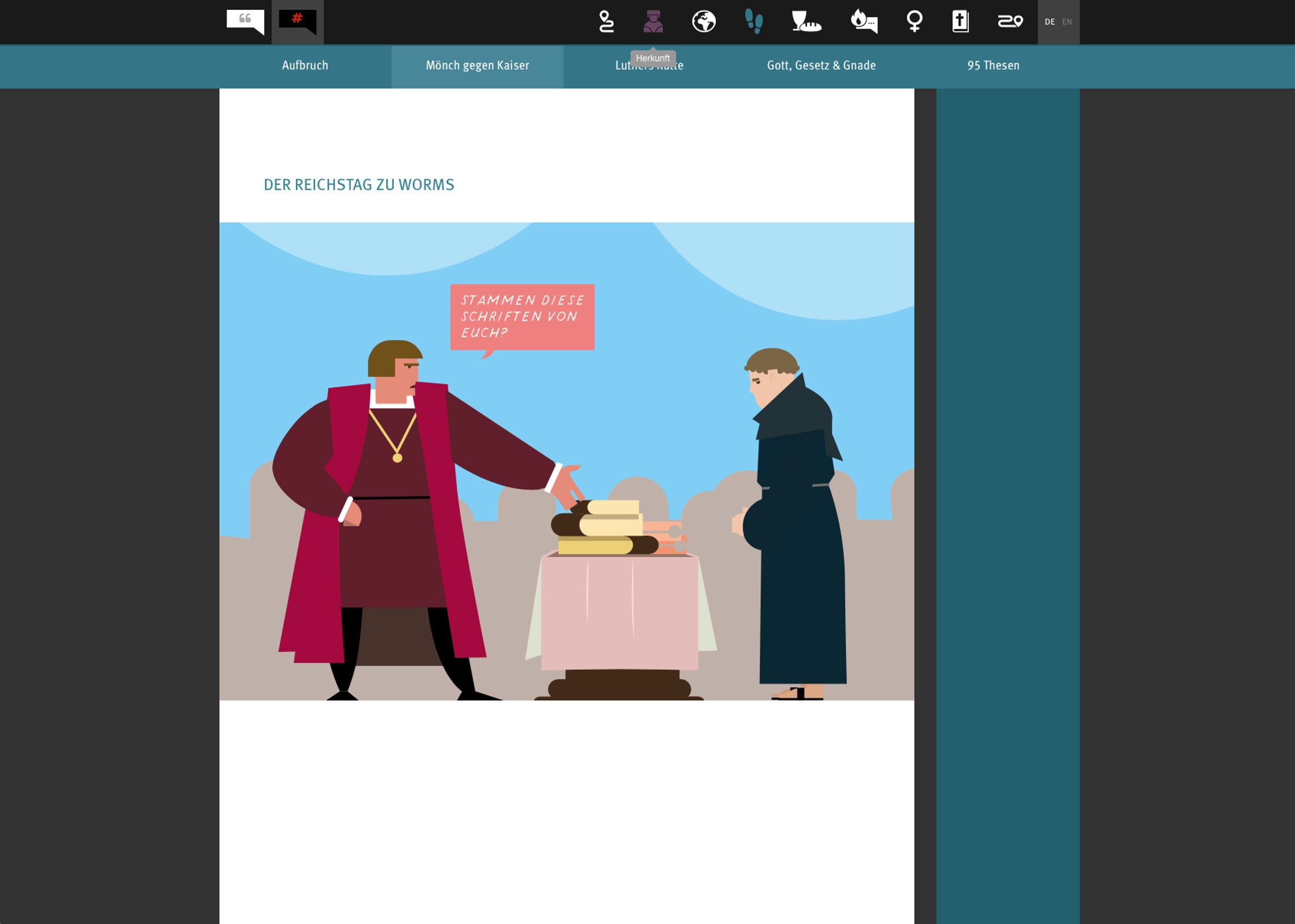The height and width of the screenshot is (924, 1295).
Task: Open the Aufbruch tab
Action: click(305, 65)
